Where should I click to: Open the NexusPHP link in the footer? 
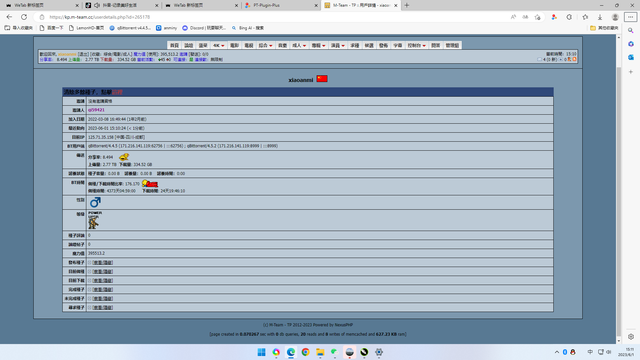tap(344, 325)
